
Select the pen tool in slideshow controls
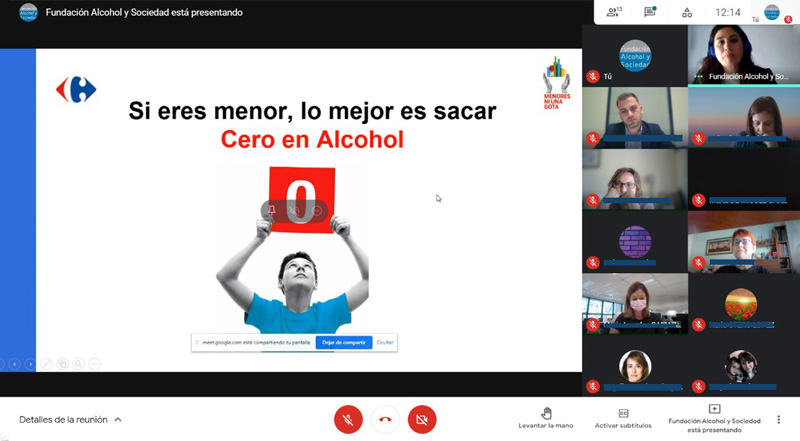46,364
